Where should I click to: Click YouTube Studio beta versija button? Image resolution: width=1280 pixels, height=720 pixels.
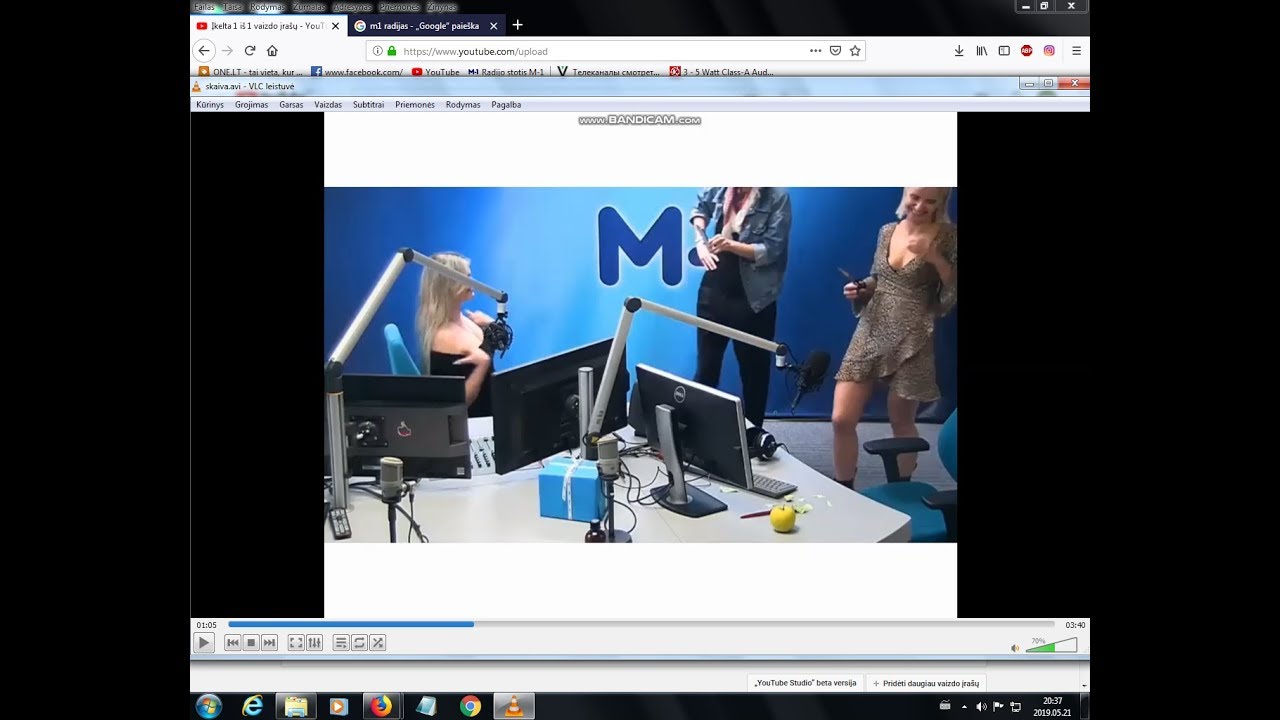[x=805, y=683]
